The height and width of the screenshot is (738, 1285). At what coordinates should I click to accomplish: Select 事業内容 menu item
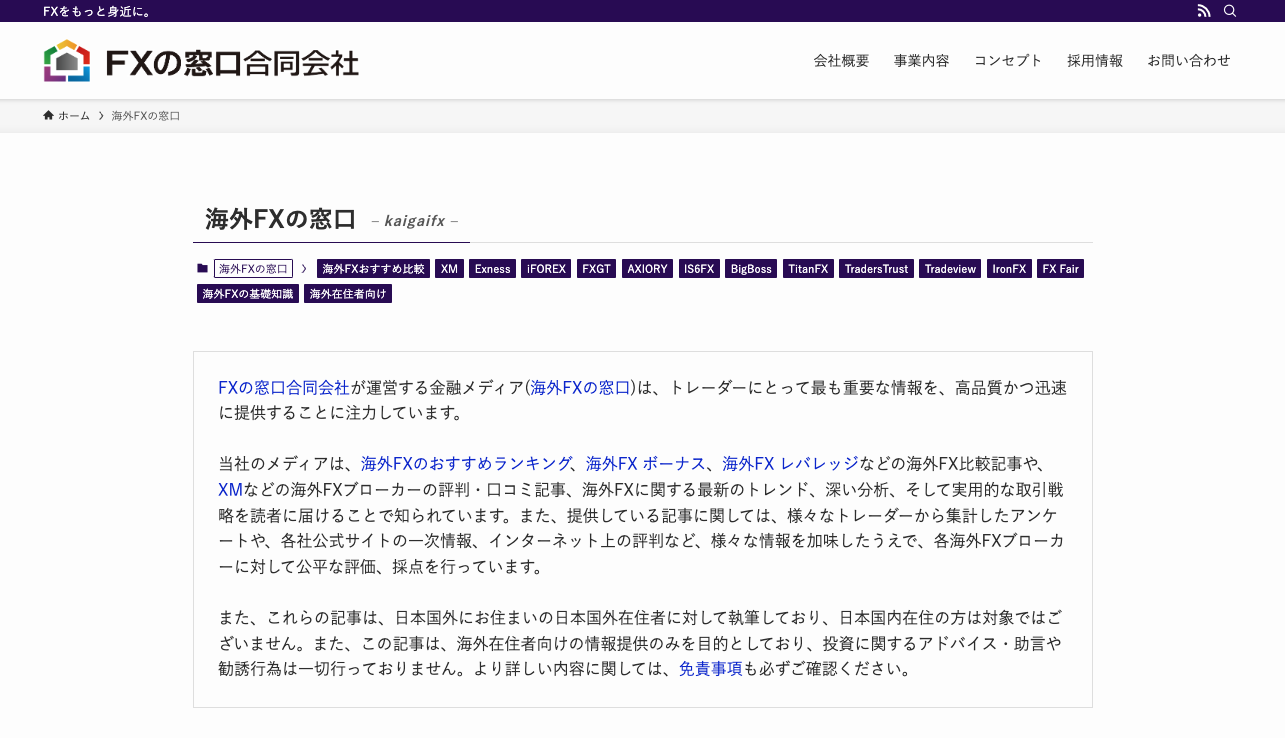click(x=921, y=61)
